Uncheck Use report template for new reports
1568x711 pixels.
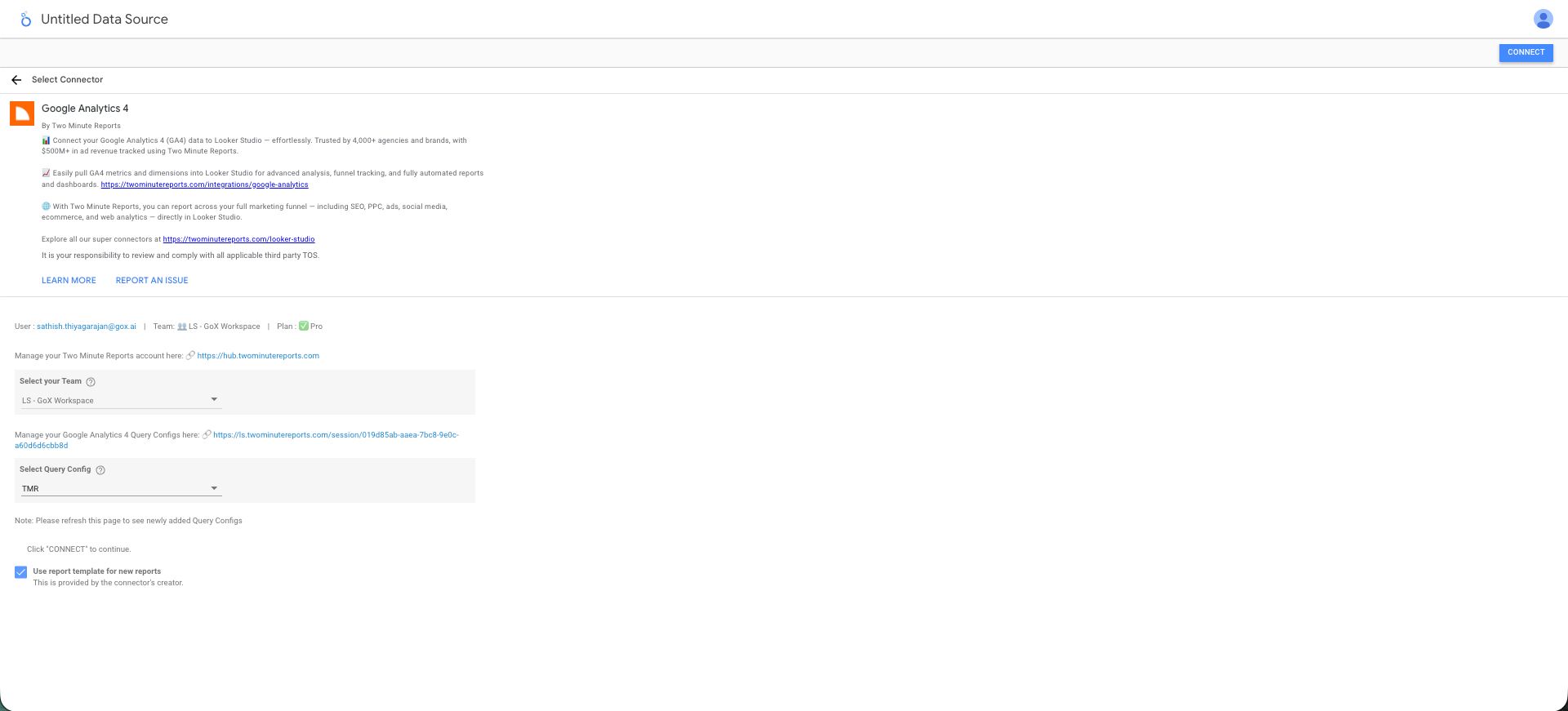[21, 572]
